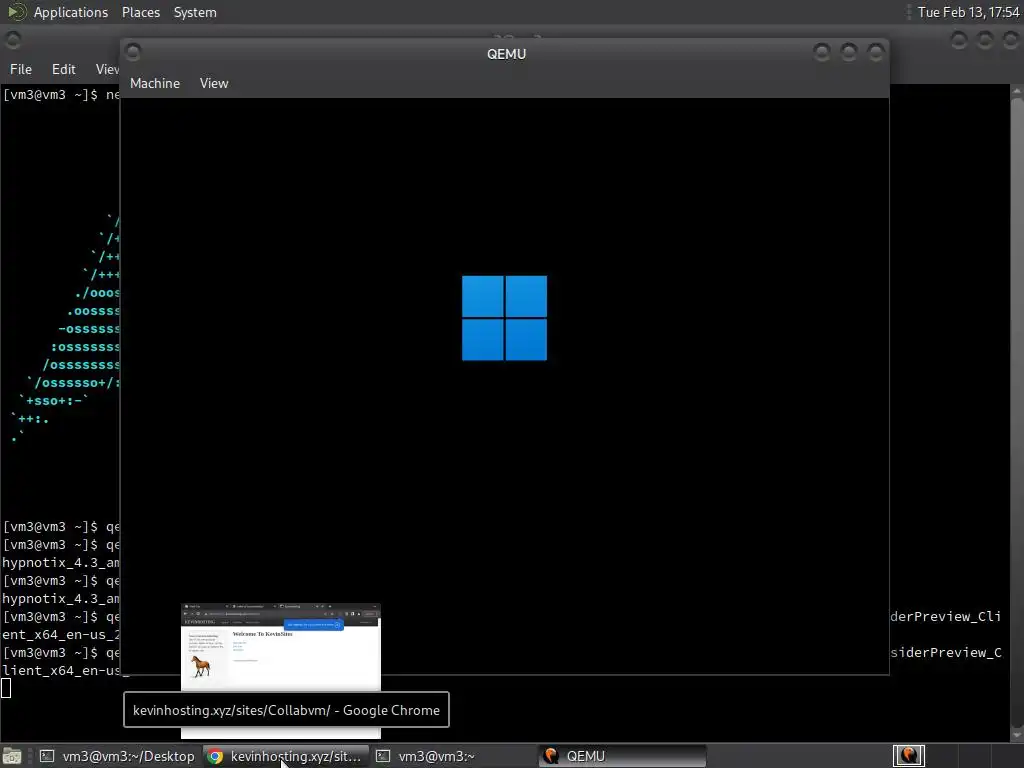The image size is (1024, 768).
Task: Click terminal line starting 'ent_x64_en-us_2'
Action: pyautogui.click(x=61, y=635)
